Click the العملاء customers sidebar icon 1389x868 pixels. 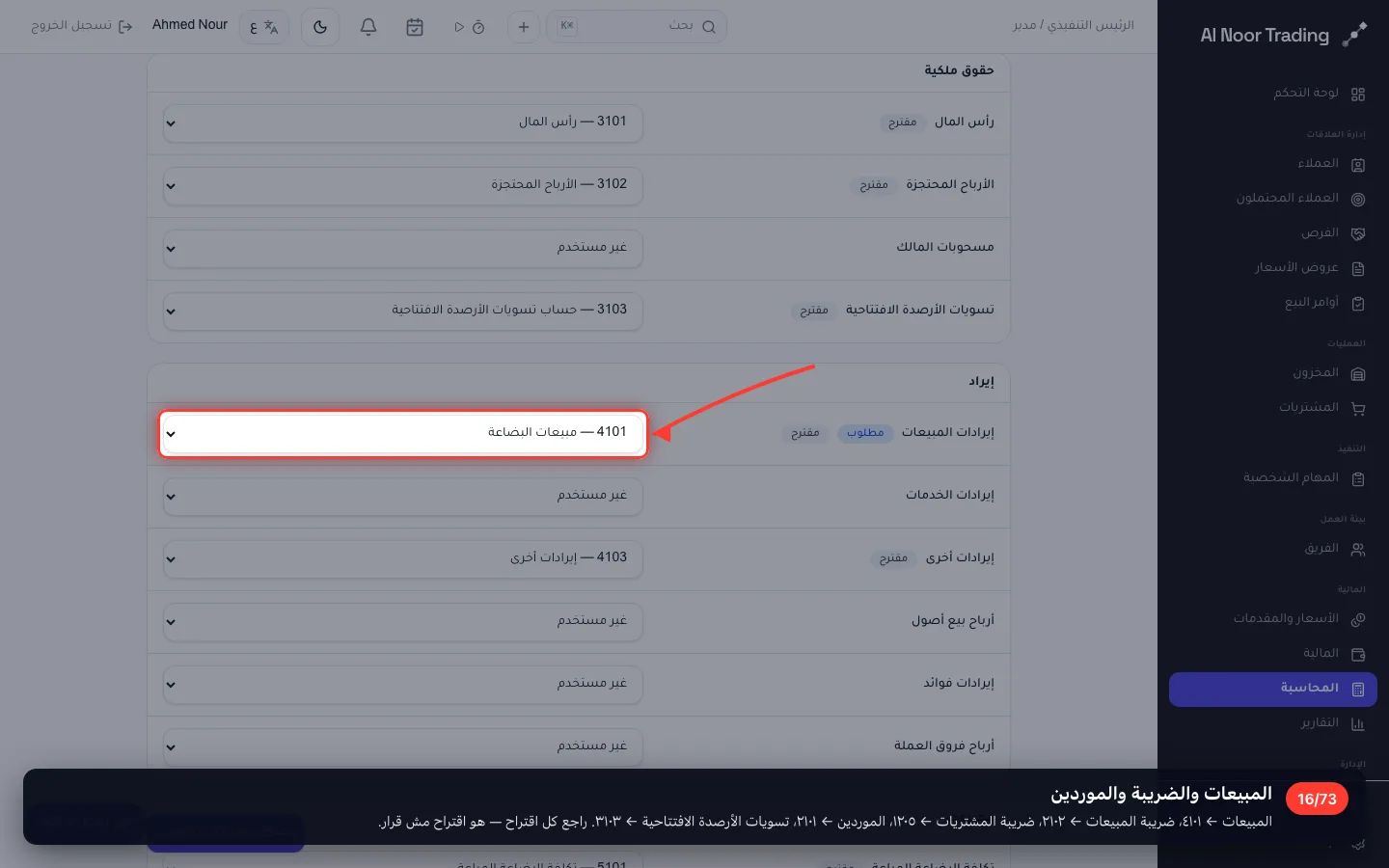(1358, 164)
